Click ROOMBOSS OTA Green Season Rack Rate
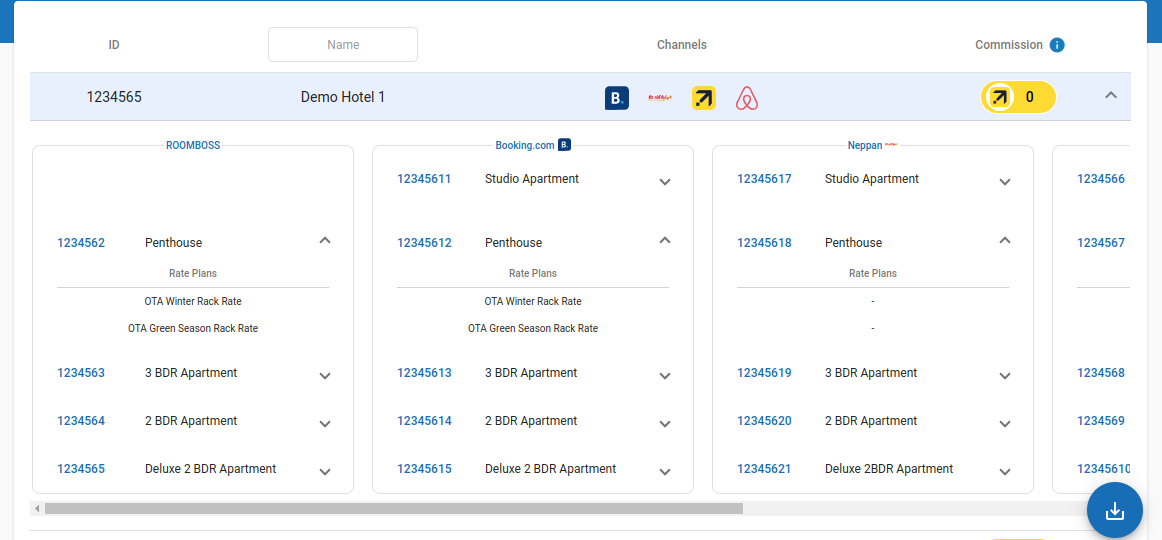Screen dimensions: 1162x540 [x=193, y=328]
